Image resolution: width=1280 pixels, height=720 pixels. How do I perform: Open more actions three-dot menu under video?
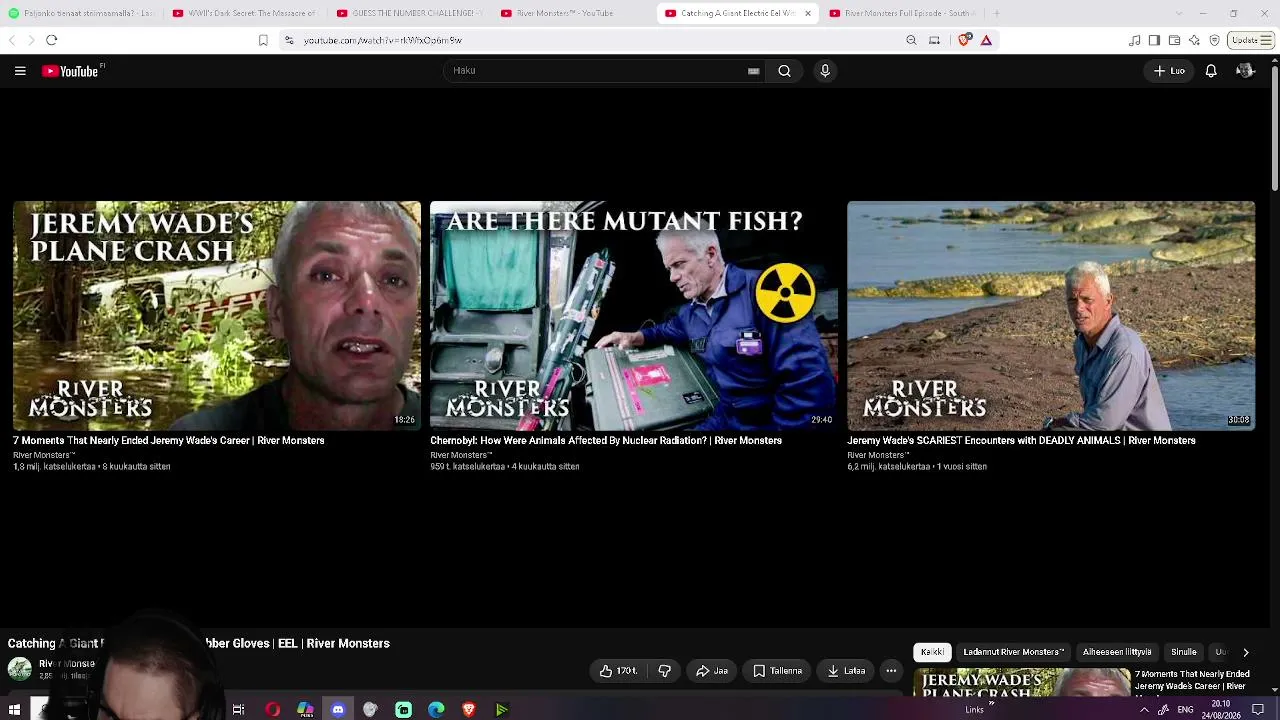pyautogui.click(x=891, y=671)
